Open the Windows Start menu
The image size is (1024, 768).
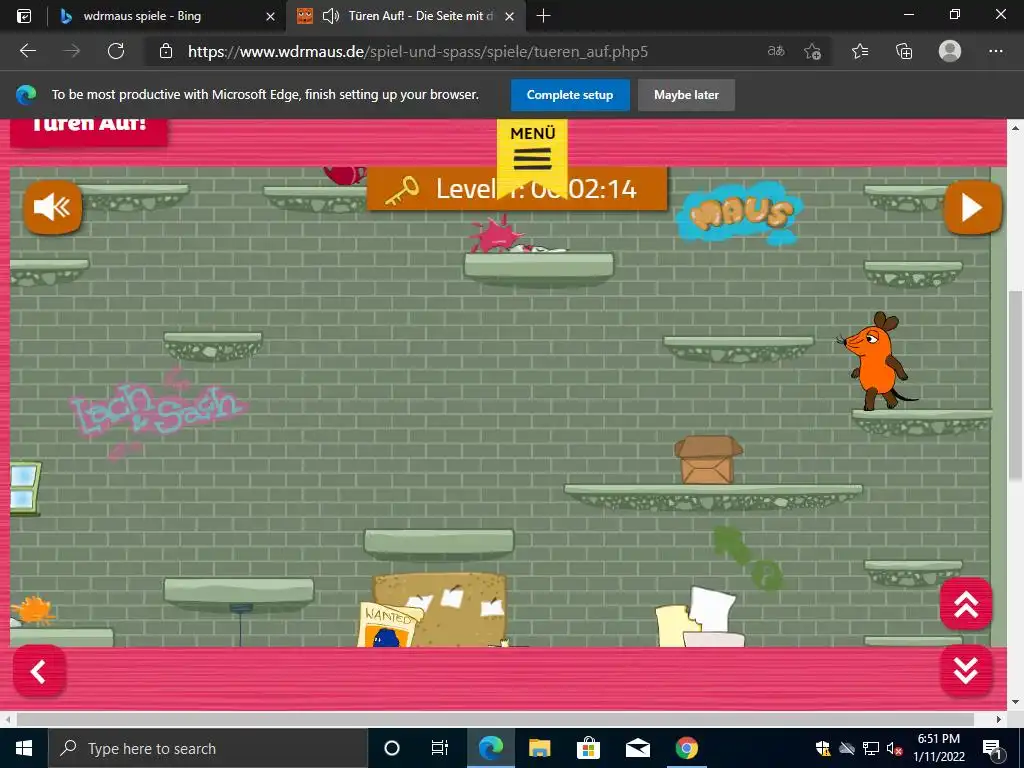point(24,748)
